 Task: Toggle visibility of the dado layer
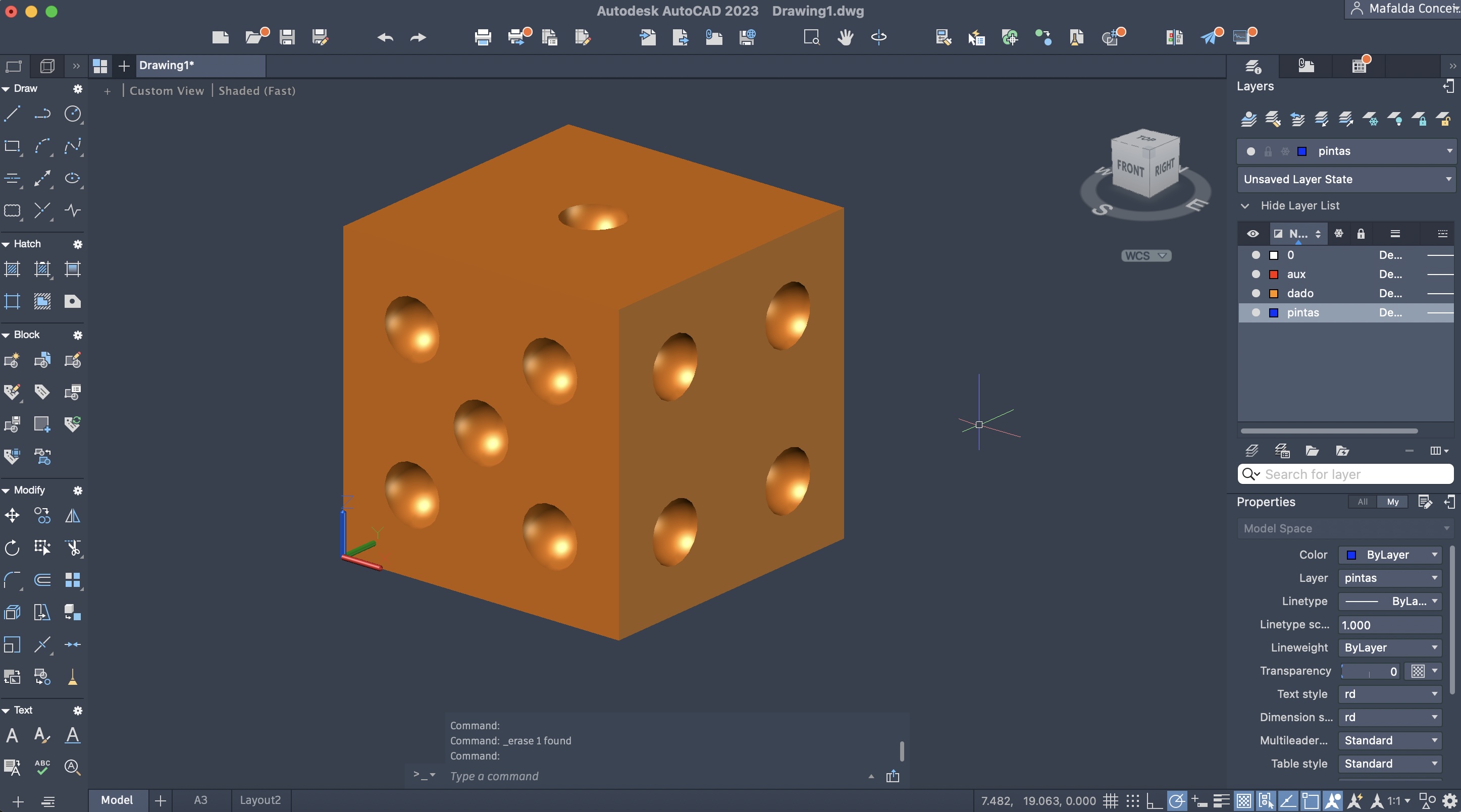[x=1256, y=293]
